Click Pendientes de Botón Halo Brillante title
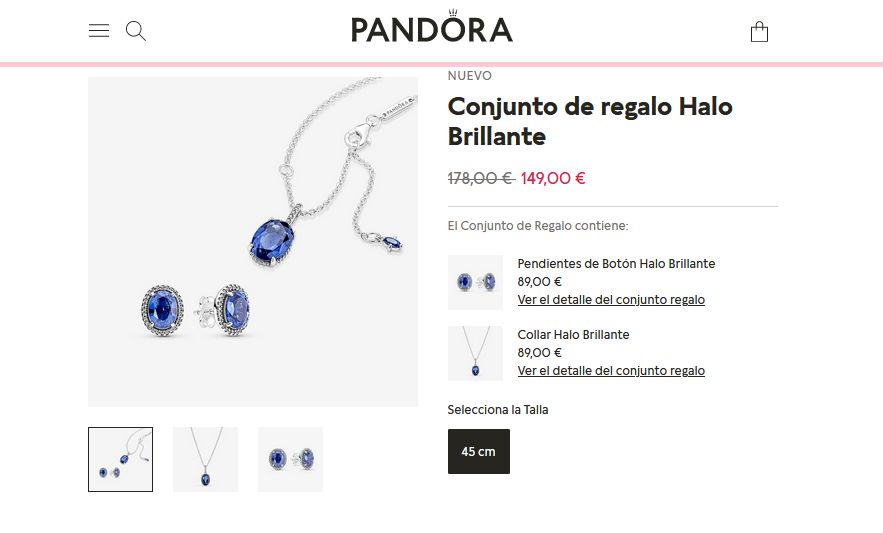This screenshot has width=883, height=533. point(616,264)
